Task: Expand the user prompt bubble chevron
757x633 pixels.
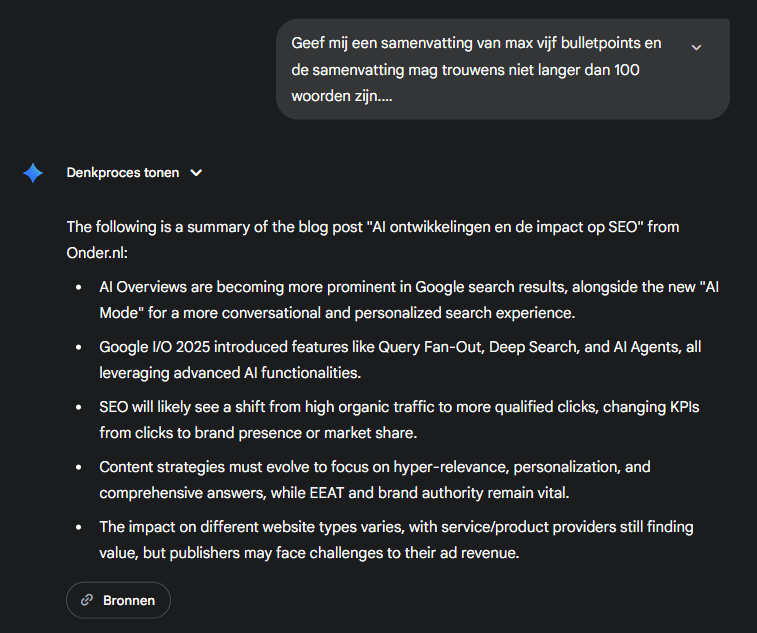Action: [x=696, y=47]
